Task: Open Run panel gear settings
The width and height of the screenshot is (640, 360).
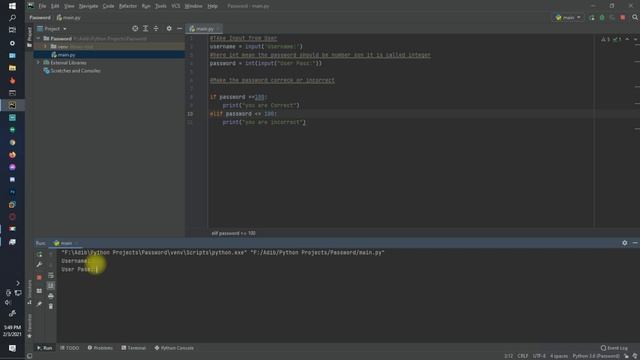Action: pos(624,243)
